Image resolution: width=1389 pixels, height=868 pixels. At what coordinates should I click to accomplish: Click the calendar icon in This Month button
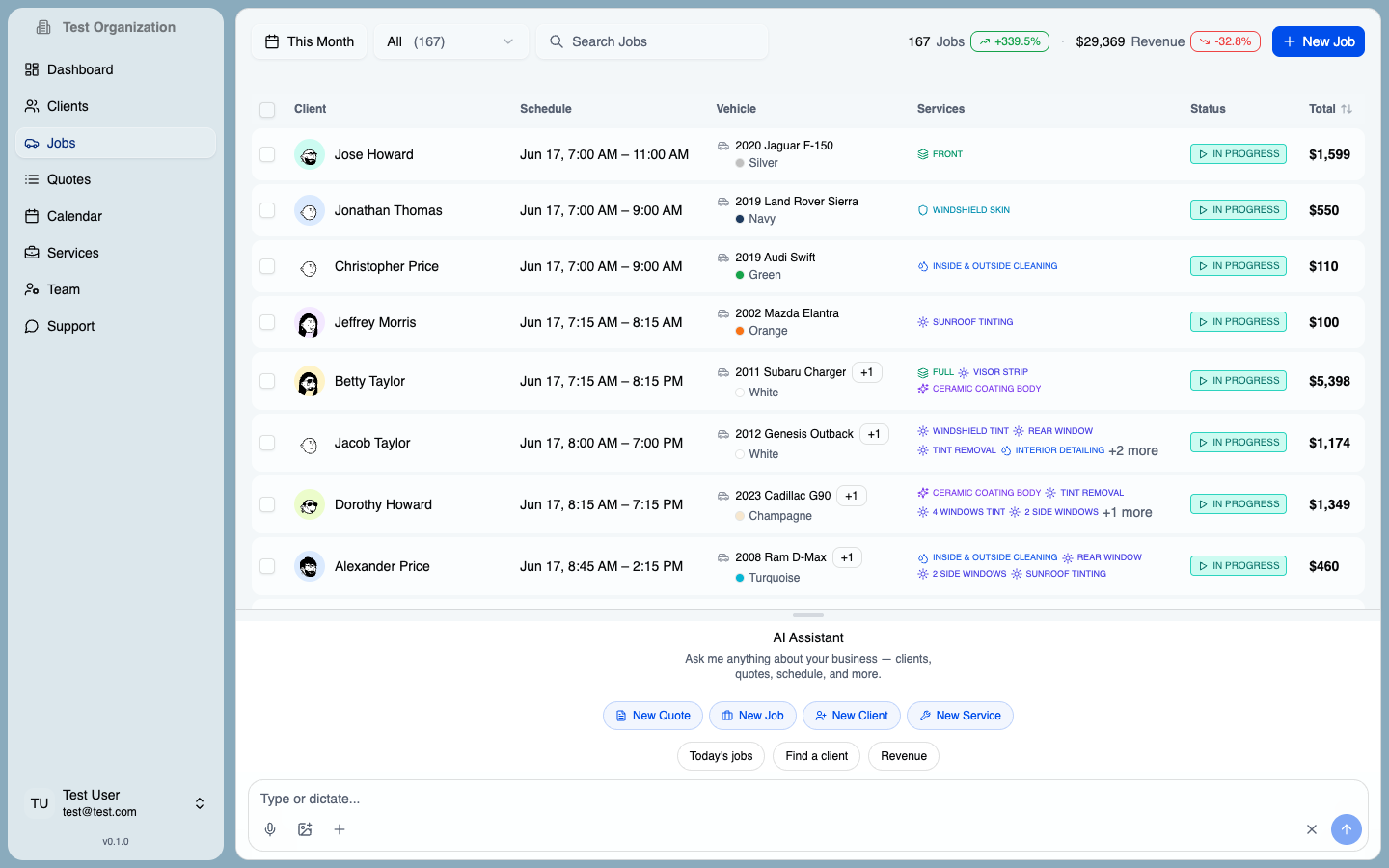(272, 41)
